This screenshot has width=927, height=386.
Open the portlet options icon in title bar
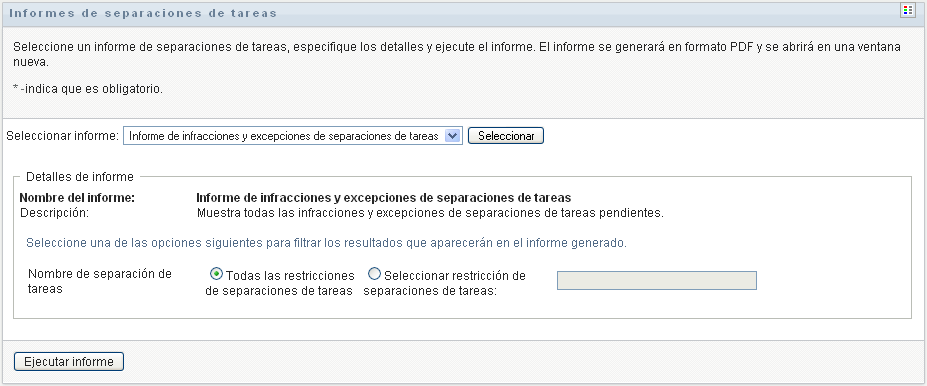coord(907,11)
